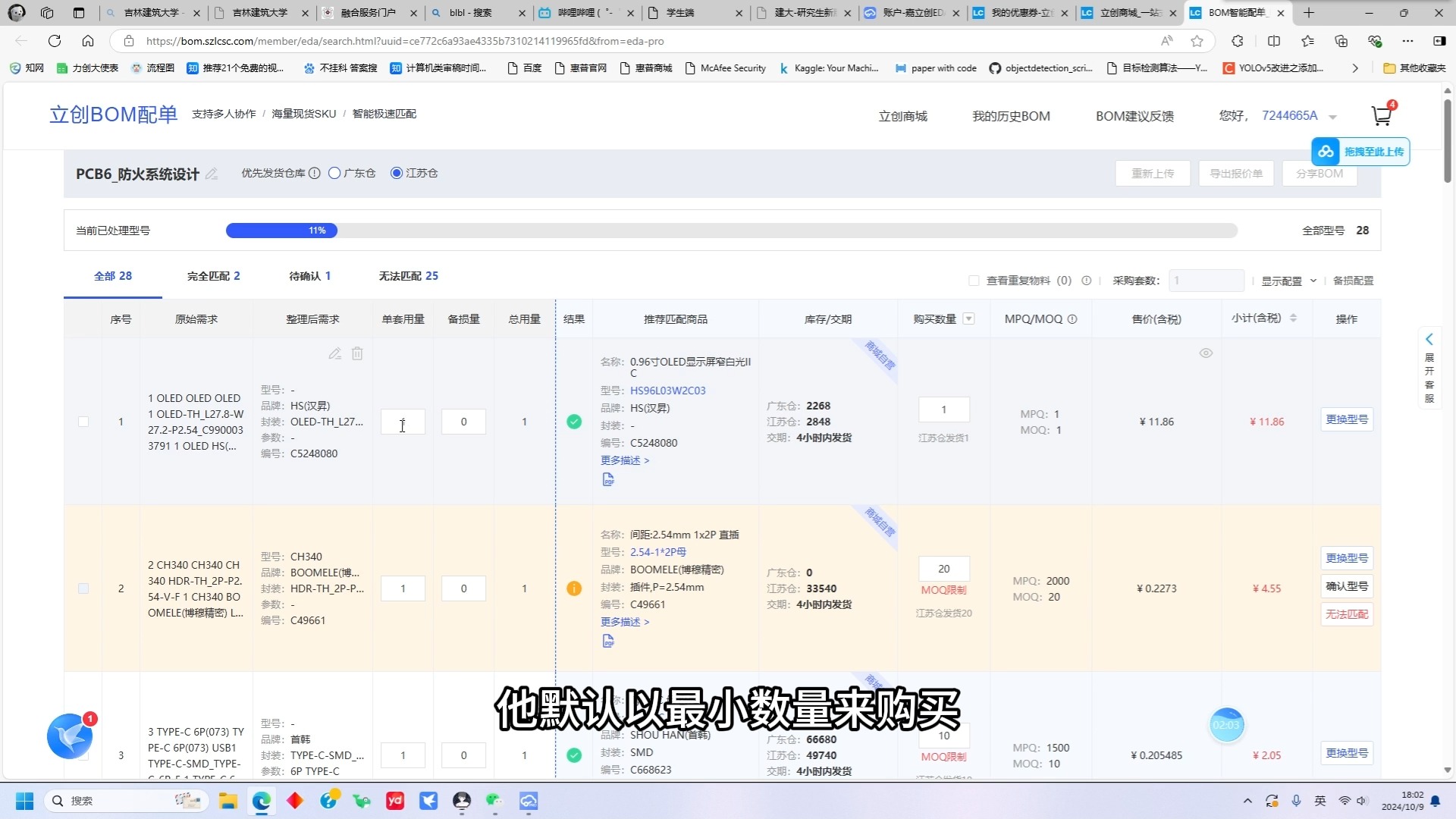Select 江苏仓 warehouse radio button
Viewport: 1456px width, 819px height.
click(x=396, y=173)
